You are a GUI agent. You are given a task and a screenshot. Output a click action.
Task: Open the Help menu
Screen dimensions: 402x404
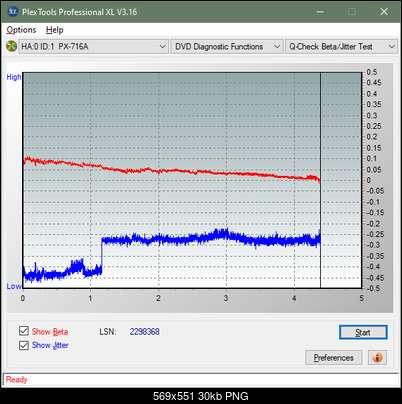coord(55,30)
